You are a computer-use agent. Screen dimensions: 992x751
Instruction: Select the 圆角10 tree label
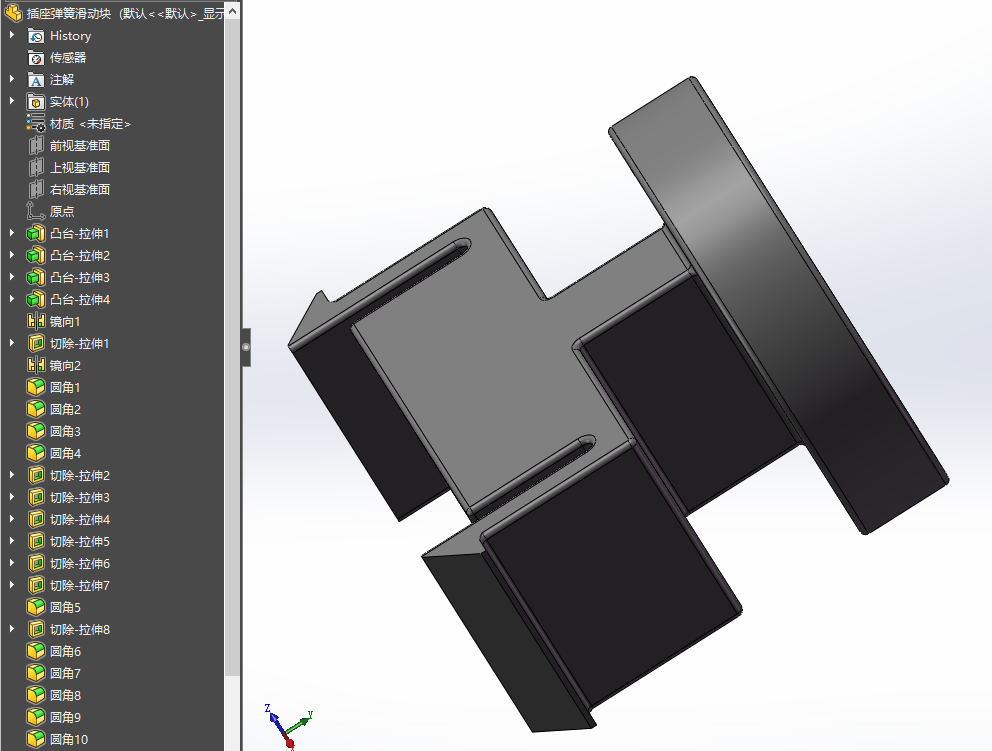pyautogui.click(x=69, y=740)
